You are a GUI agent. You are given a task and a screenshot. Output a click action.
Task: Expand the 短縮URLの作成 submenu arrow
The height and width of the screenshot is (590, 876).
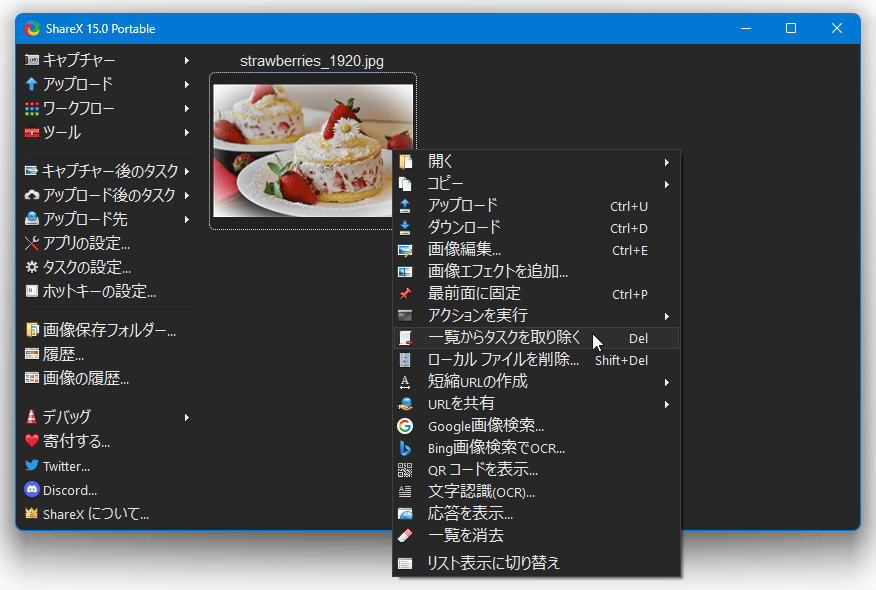(x=666, y=382)
